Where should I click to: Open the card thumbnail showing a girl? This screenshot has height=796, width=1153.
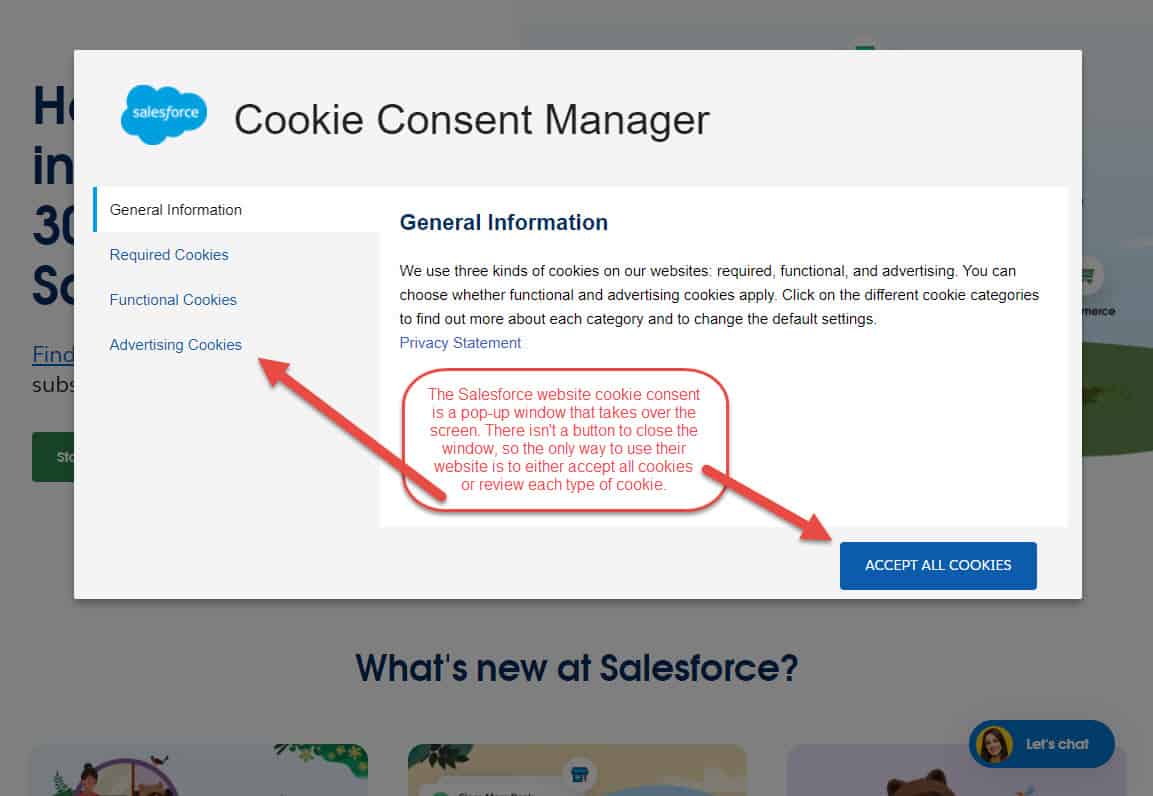tap(199, 770)
